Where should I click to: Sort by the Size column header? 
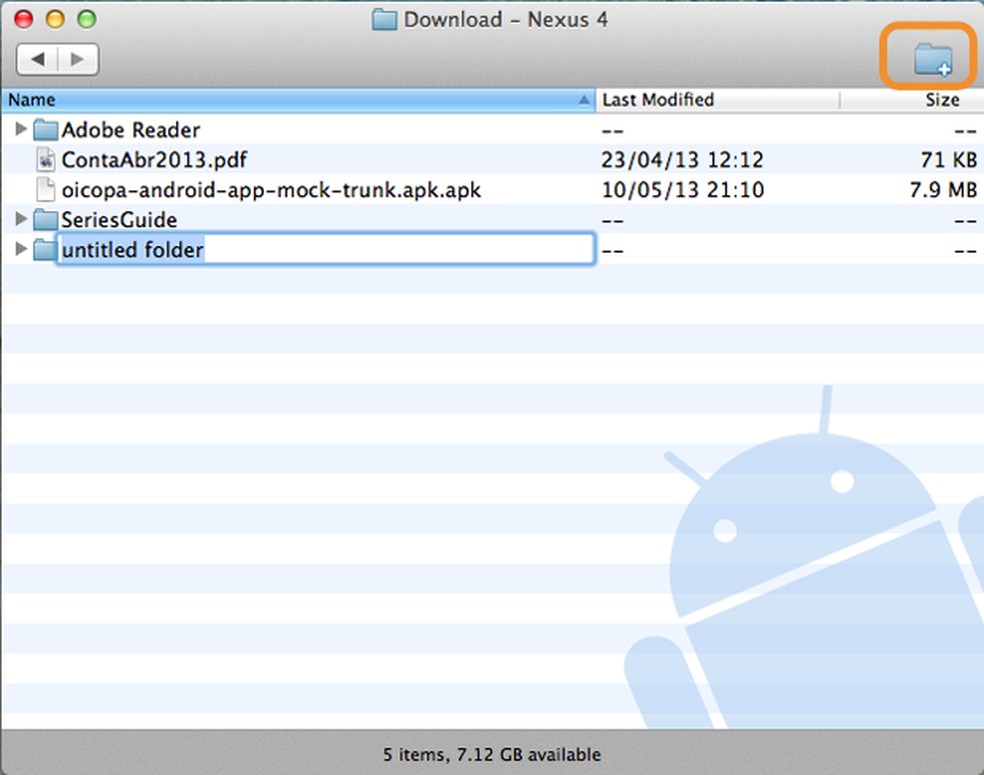[x=912, y=100]
